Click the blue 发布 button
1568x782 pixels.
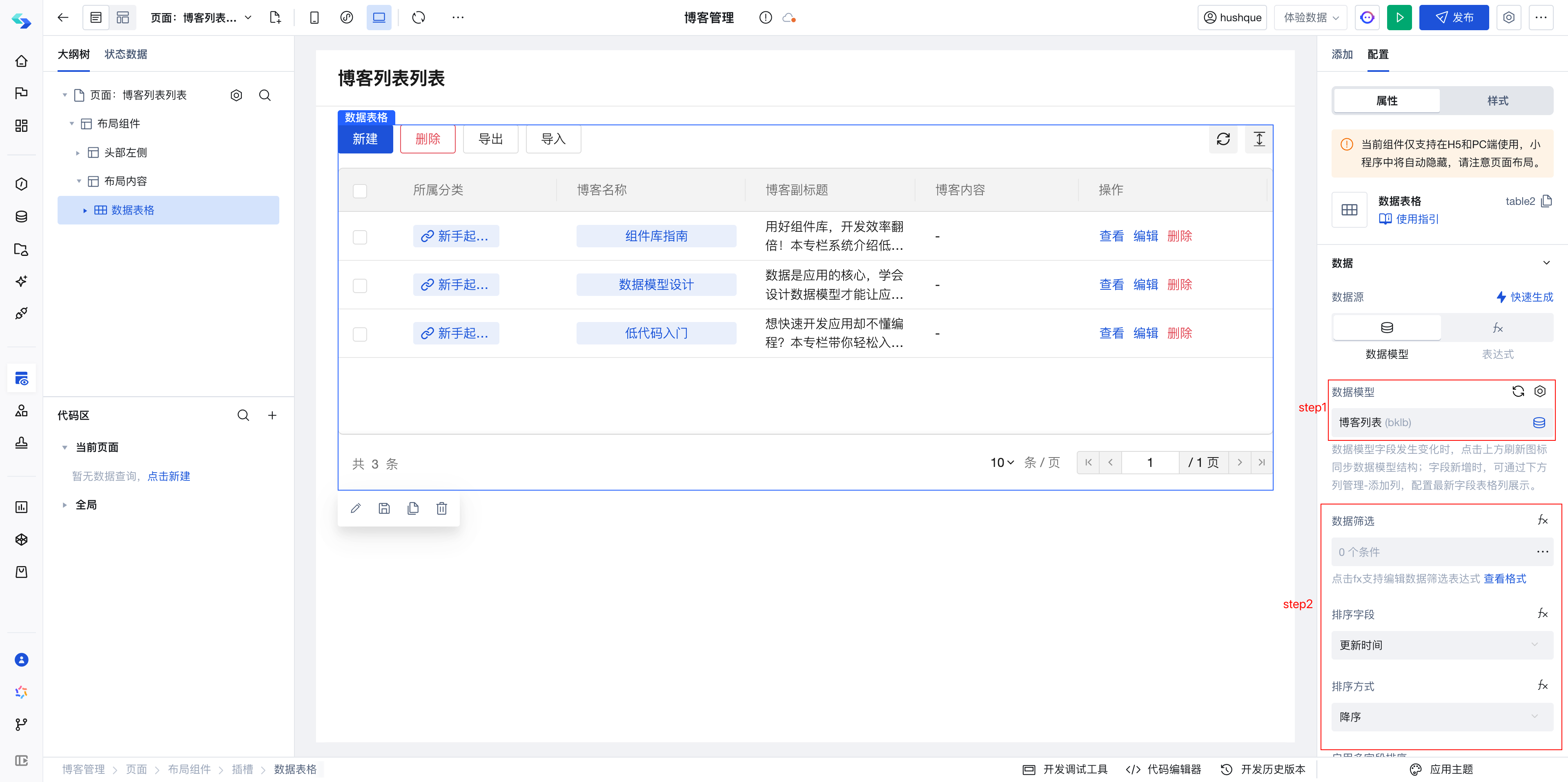click(x=1454, y=18)
